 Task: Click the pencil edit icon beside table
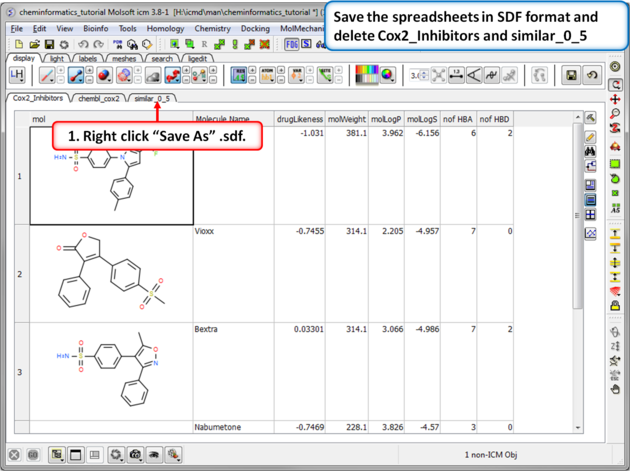591,135
